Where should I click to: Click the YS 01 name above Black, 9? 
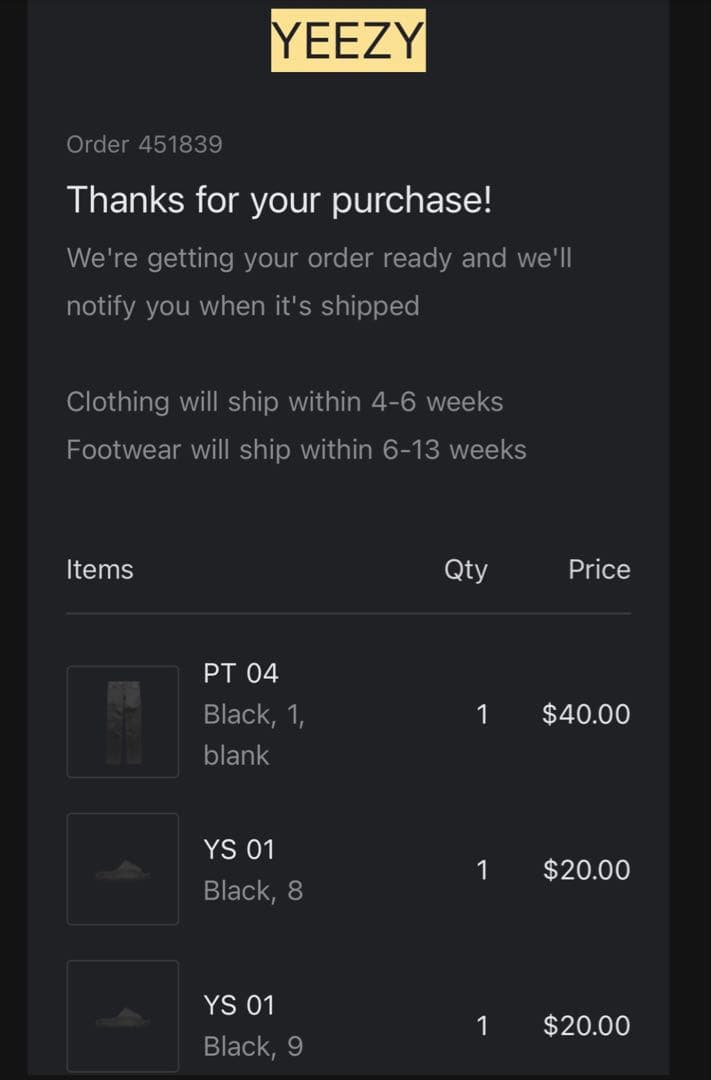(x=239, y=1005)
